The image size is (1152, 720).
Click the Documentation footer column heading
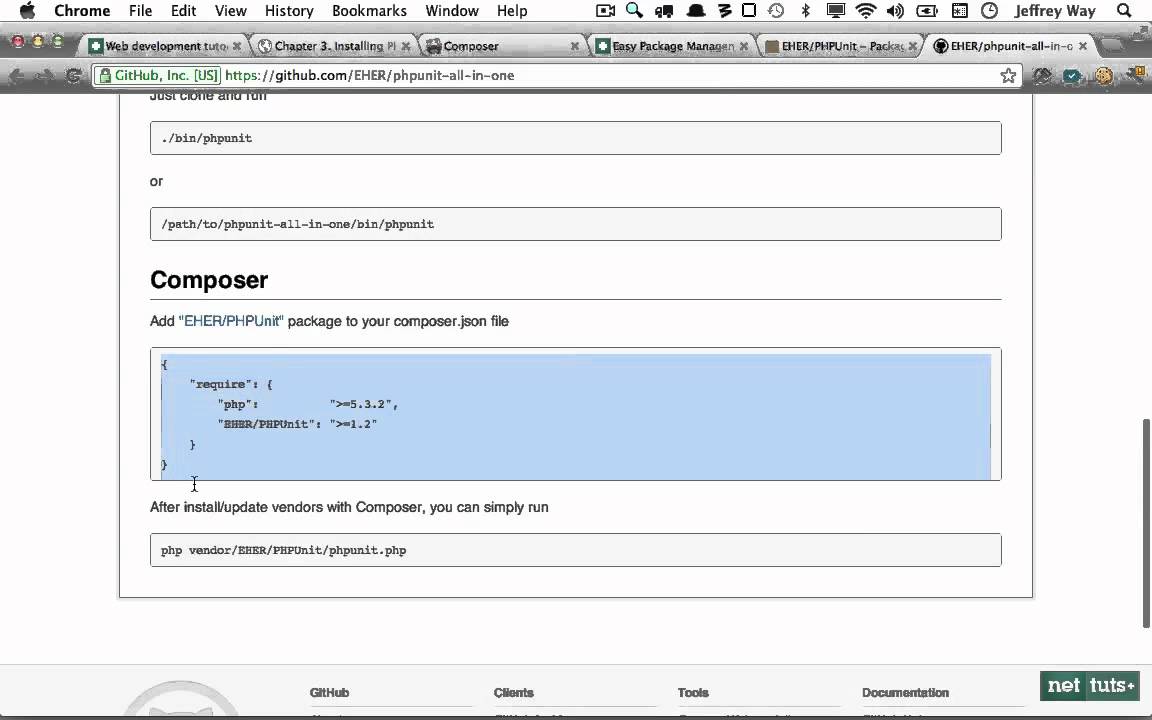(905, 693)
